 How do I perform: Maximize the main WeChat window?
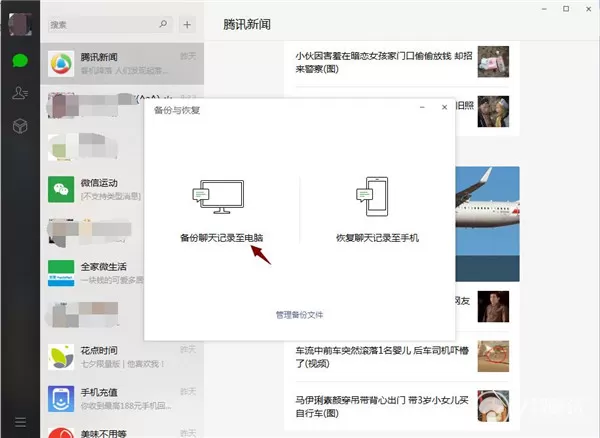coord(566,9)
